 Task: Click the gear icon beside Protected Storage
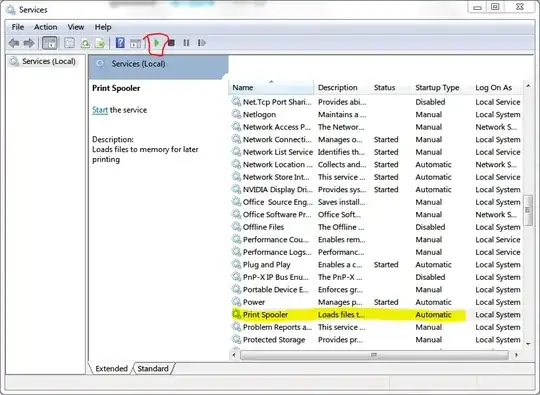point(236,339)
